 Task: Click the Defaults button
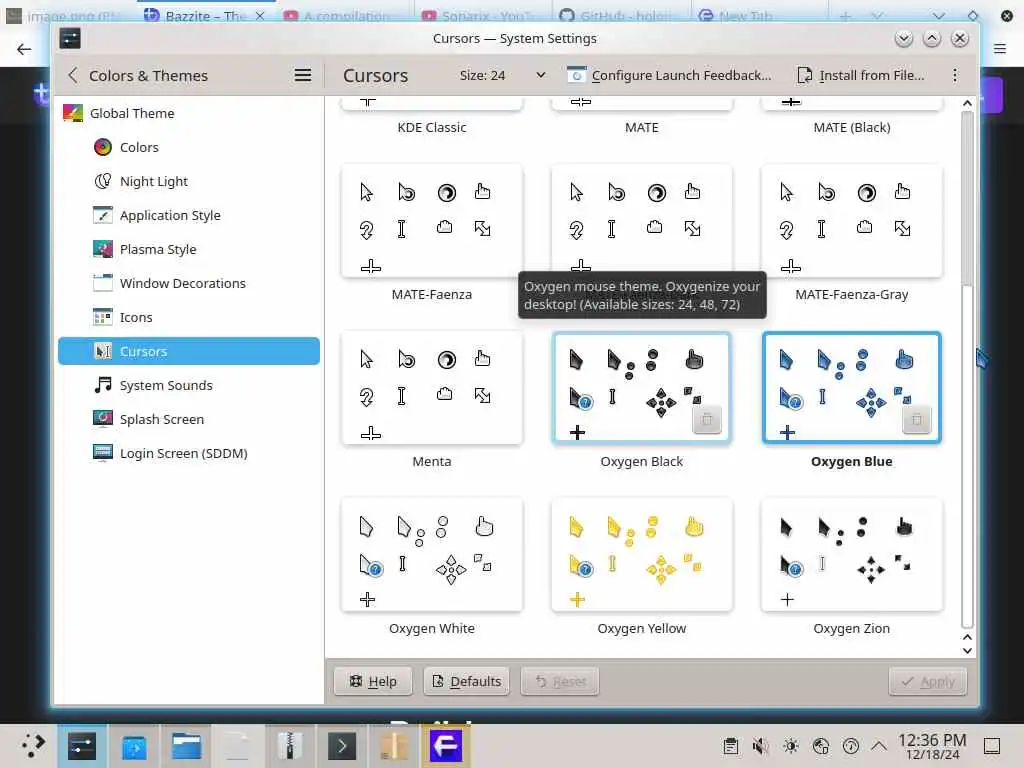(466, 681)
